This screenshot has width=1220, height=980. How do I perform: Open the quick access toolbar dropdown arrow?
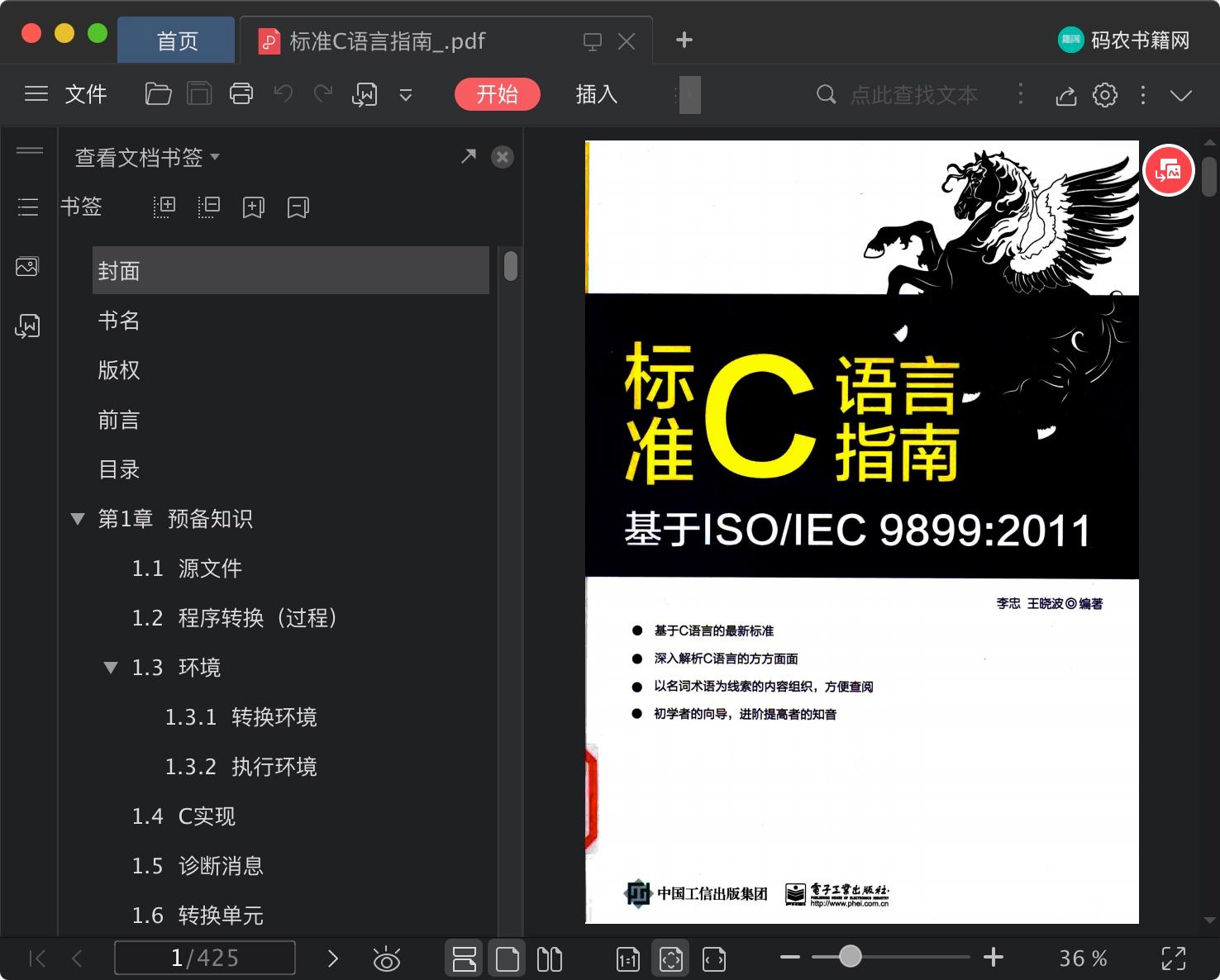406,95
